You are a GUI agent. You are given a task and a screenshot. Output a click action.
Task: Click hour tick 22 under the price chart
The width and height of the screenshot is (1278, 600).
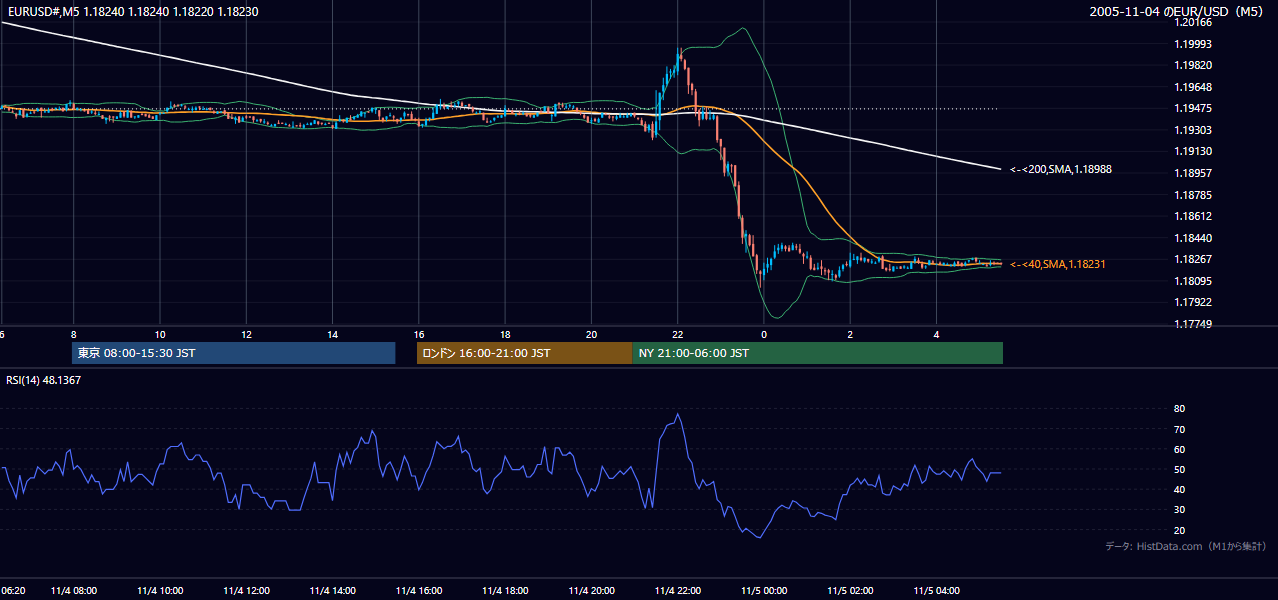(x=678, y=334)
